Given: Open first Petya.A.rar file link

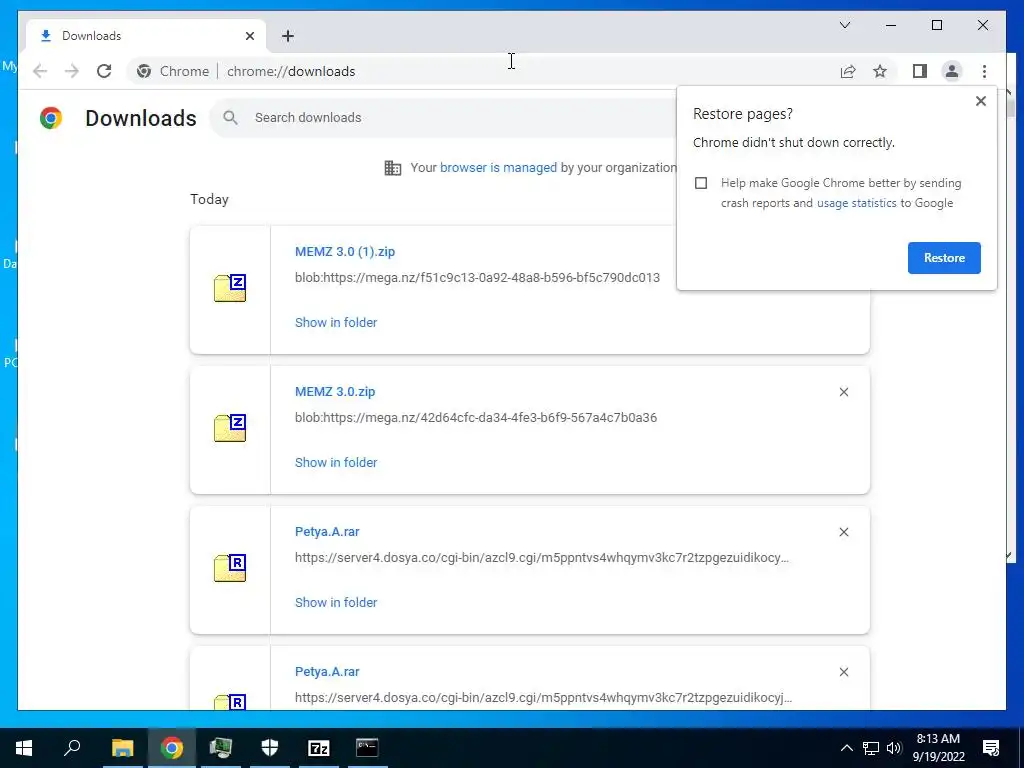Looking at the screenshot, I should click(327, 532).
